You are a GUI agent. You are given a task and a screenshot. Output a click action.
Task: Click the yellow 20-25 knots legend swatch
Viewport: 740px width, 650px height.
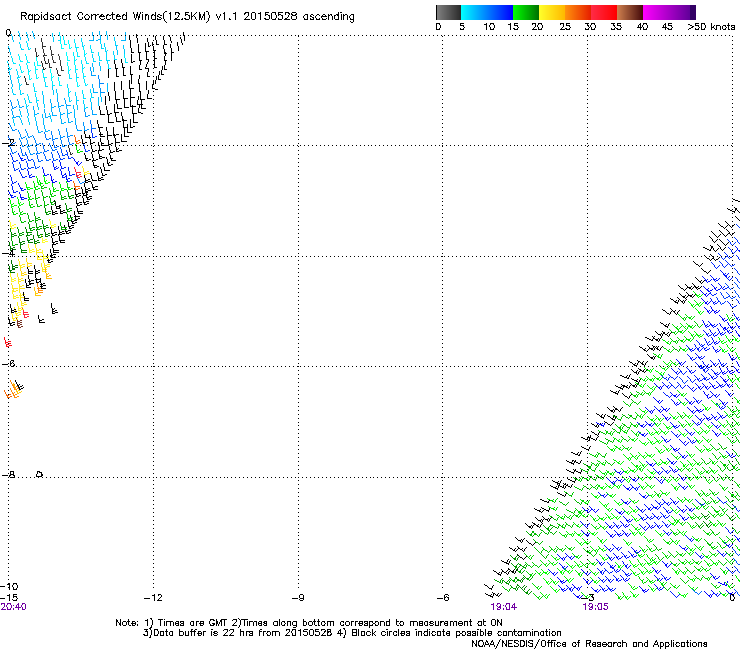click(552, 12)
